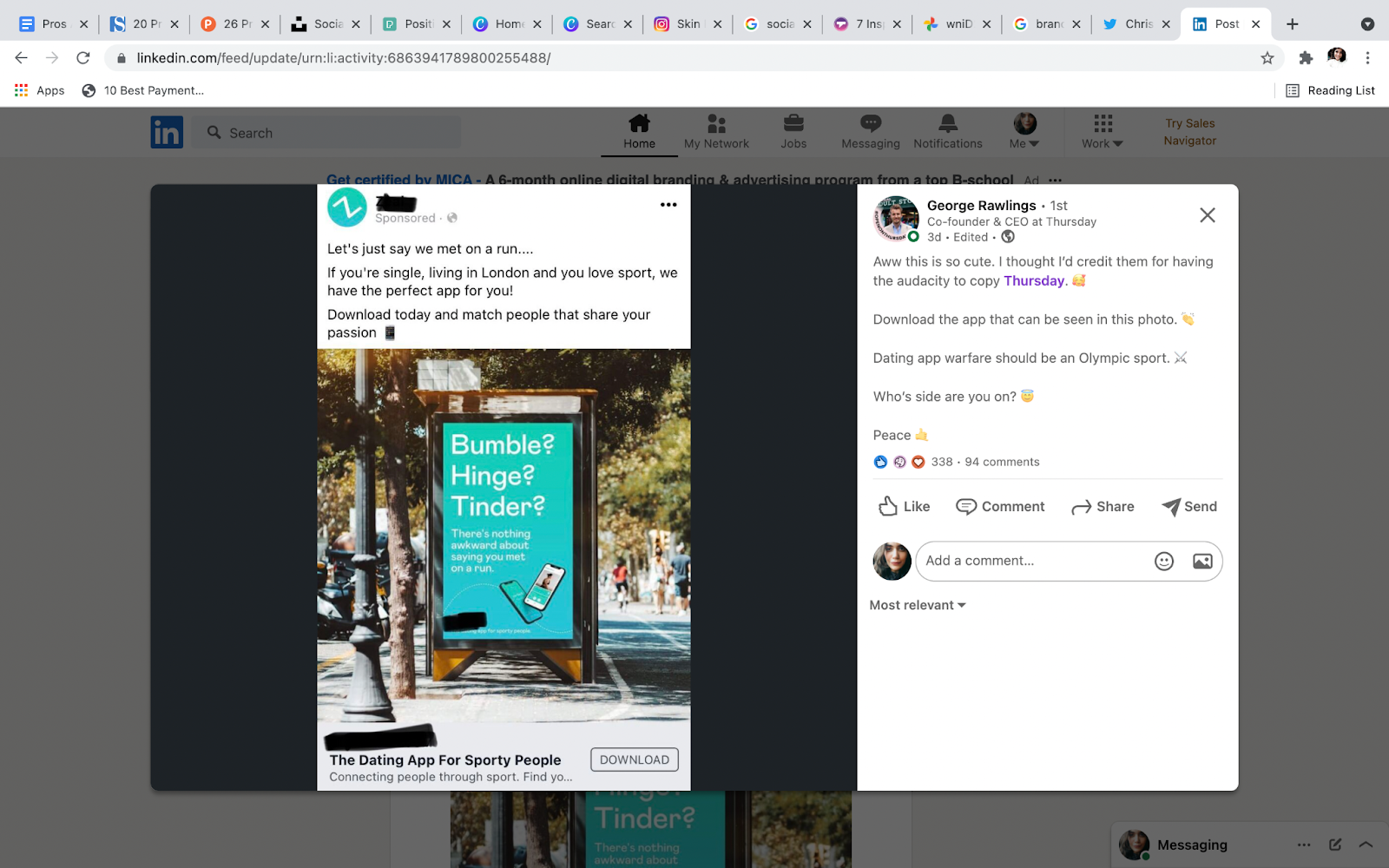This screenshot has width=1389, height=868.
Task: Go to LinkedIn logo home
Action: point(167,132)
